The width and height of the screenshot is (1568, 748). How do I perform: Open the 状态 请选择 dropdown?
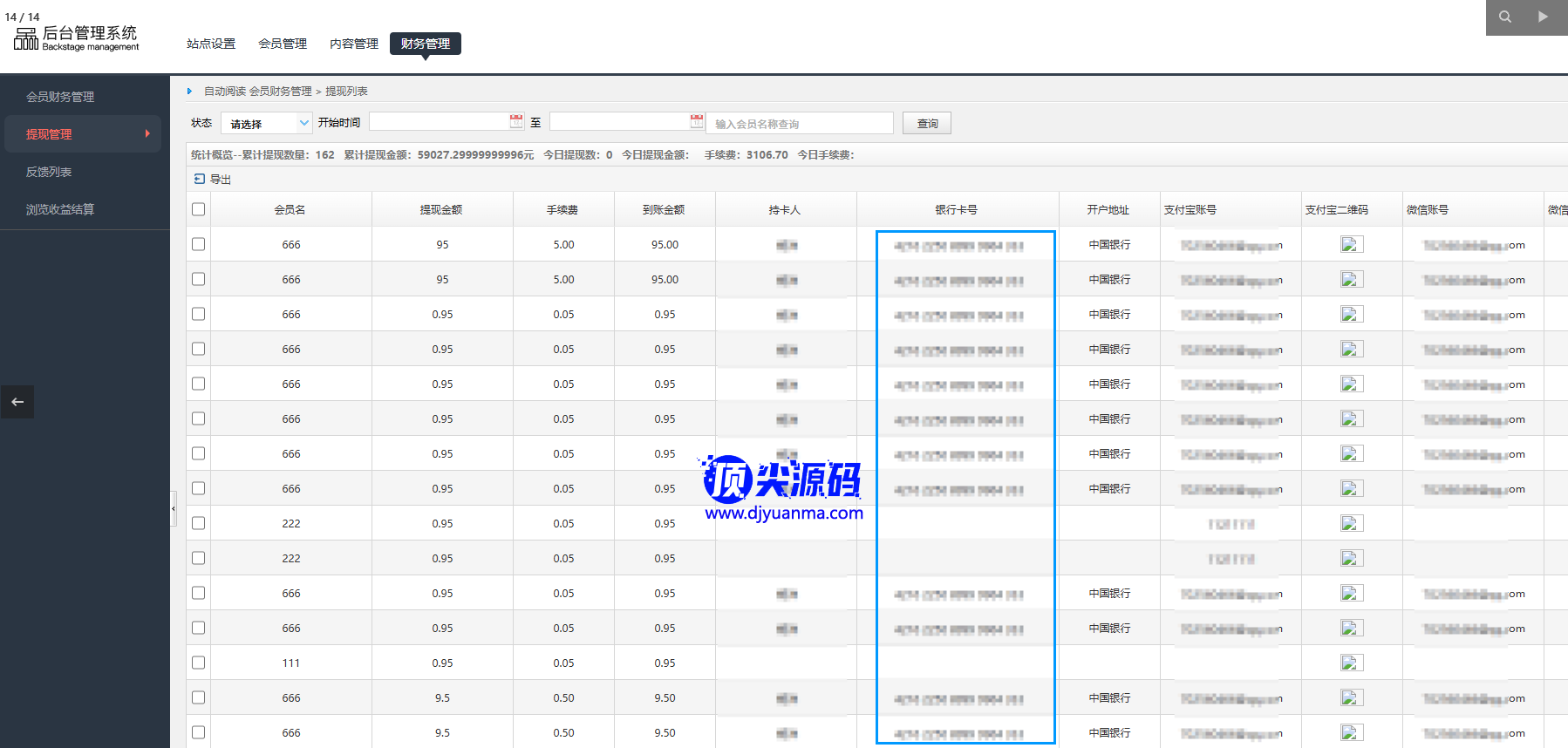(266, 124)
